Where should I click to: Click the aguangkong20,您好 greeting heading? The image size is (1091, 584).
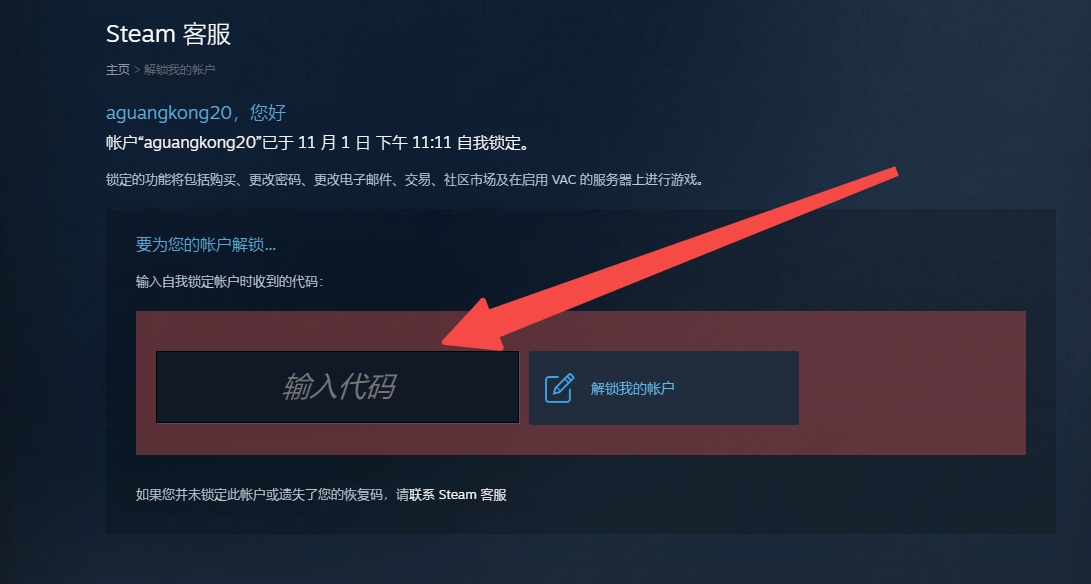(196, 113)
